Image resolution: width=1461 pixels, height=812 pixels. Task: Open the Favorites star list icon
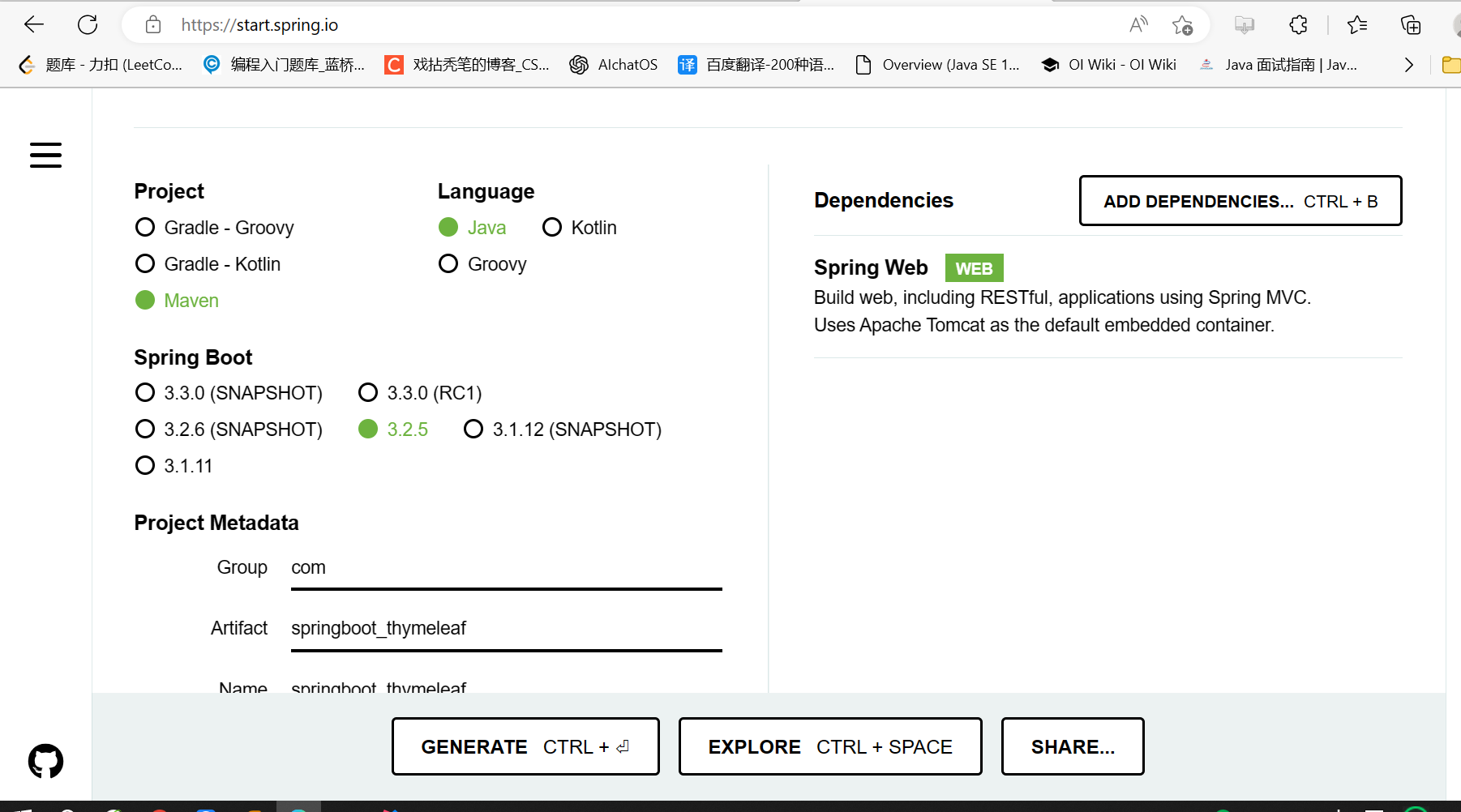(x=1356, y=25)
